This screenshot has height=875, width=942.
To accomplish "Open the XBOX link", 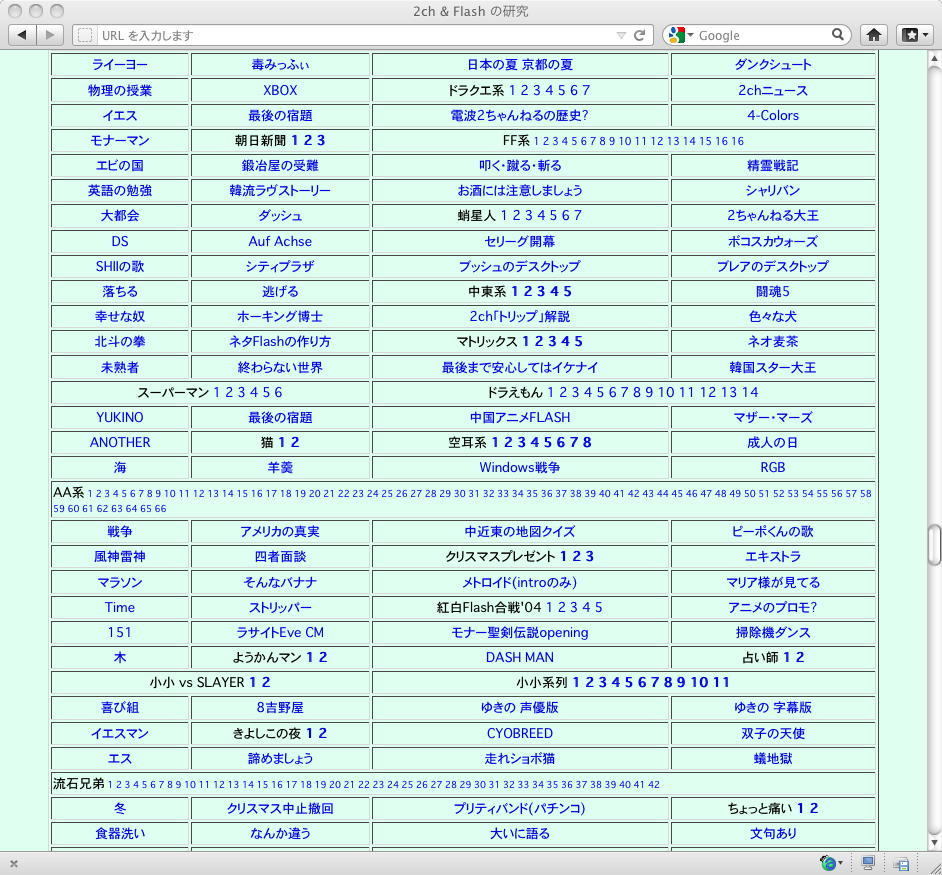I will (x=280, y=90).
